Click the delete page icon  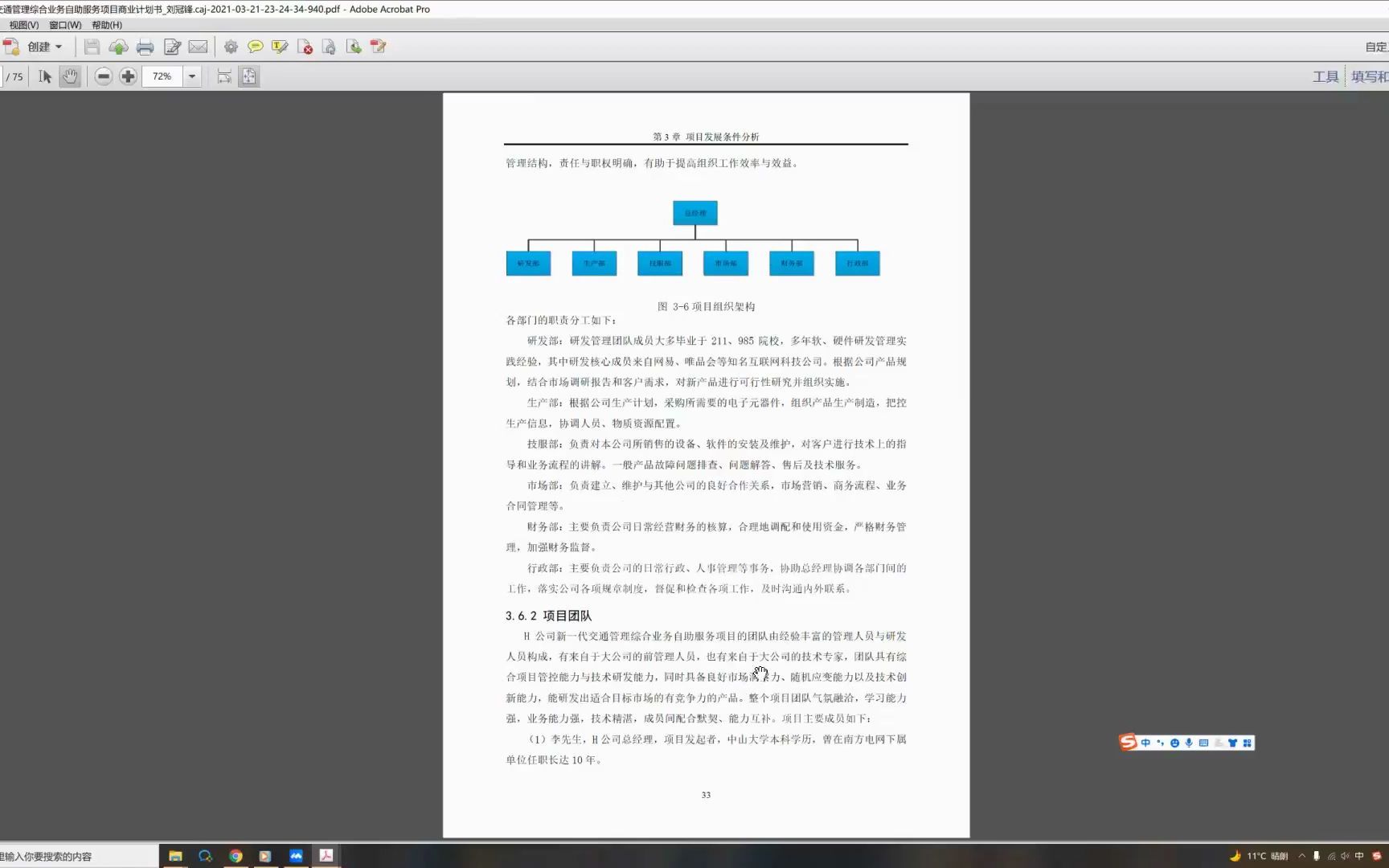coord(305,47)
